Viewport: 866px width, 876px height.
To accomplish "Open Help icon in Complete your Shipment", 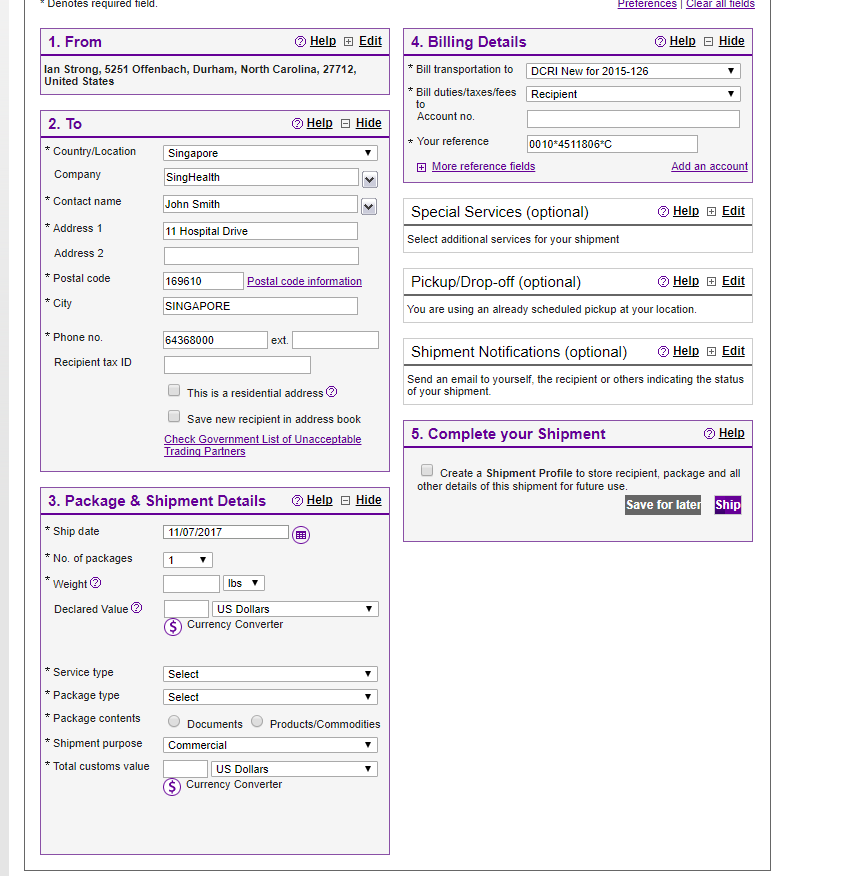I will 709,434.
